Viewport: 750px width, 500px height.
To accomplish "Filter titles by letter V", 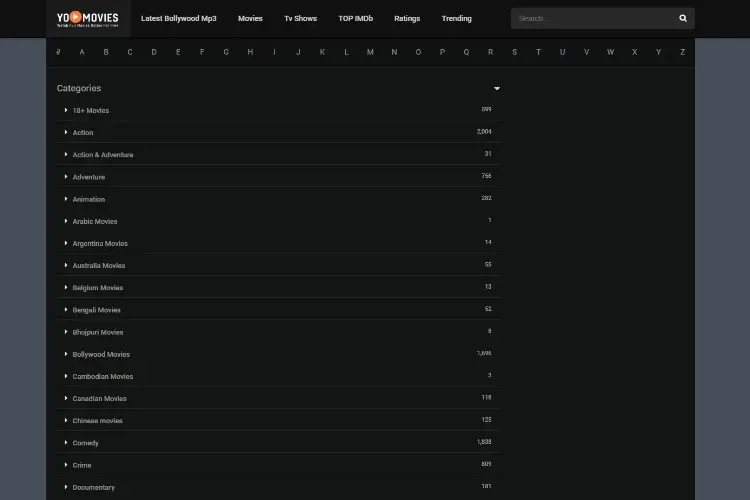I will click(x=586, y=52).
